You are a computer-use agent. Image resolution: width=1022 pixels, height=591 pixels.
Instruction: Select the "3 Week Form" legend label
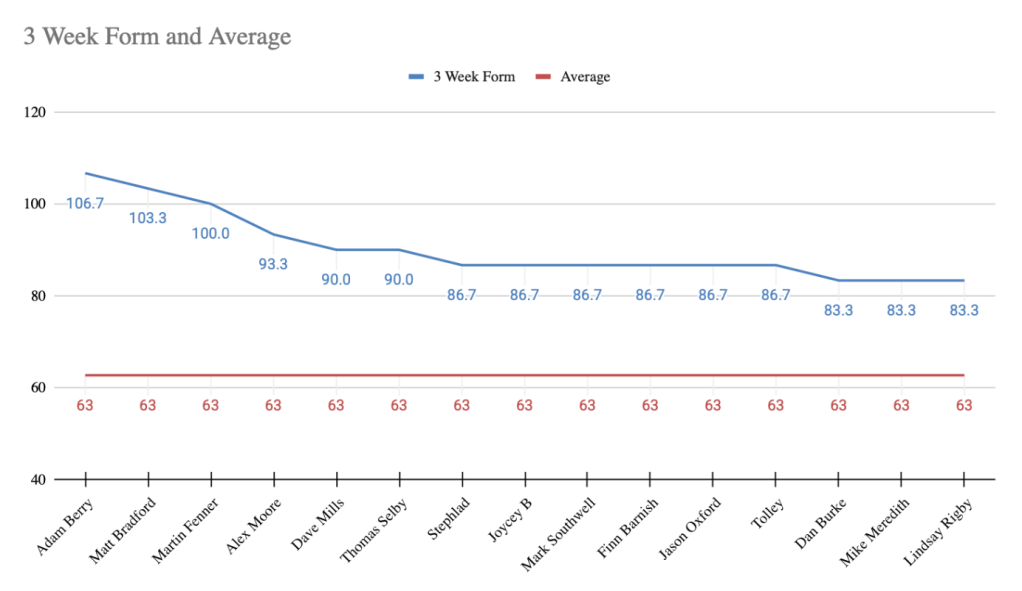pyautogui.click(x=474, y=76)
